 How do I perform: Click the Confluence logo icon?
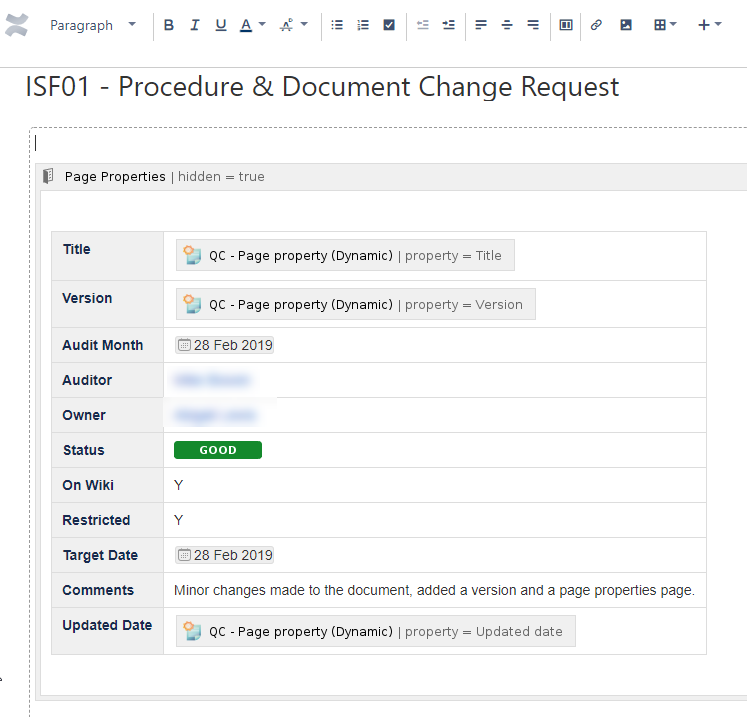[x=17, y=25]
